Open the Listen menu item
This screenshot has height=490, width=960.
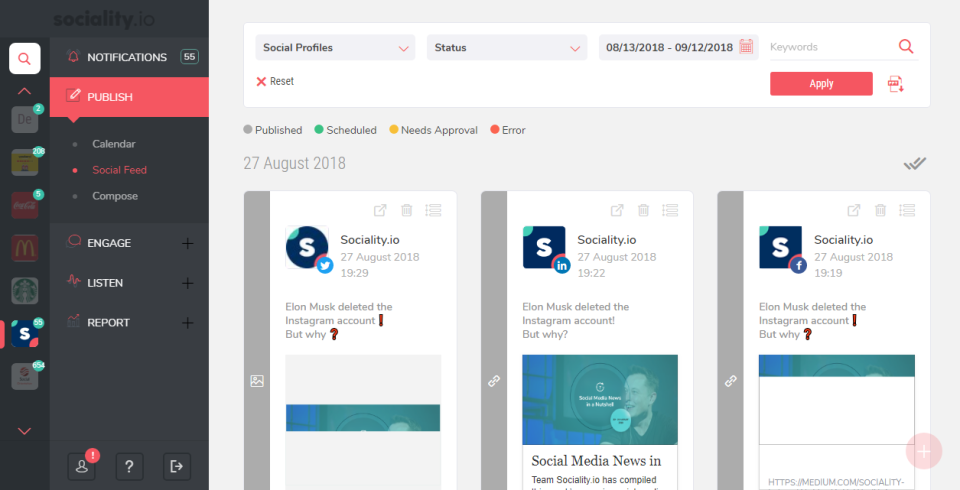[105, 283]
